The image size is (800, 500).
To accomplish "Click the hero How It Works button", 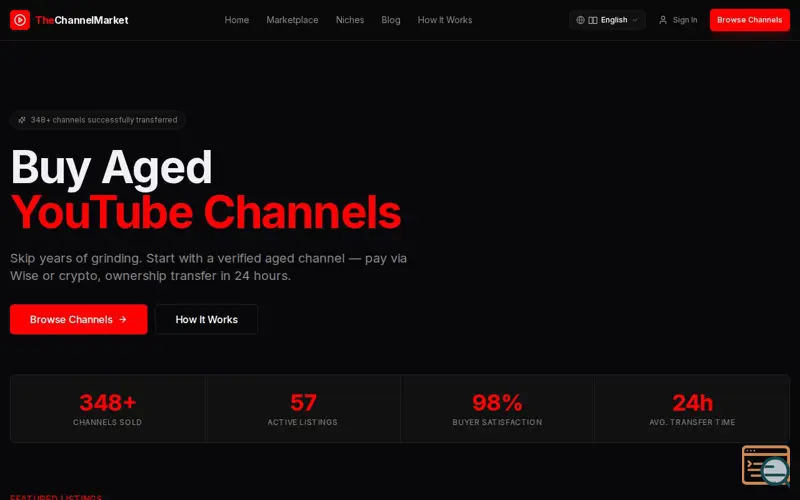I will pos(207,319).
